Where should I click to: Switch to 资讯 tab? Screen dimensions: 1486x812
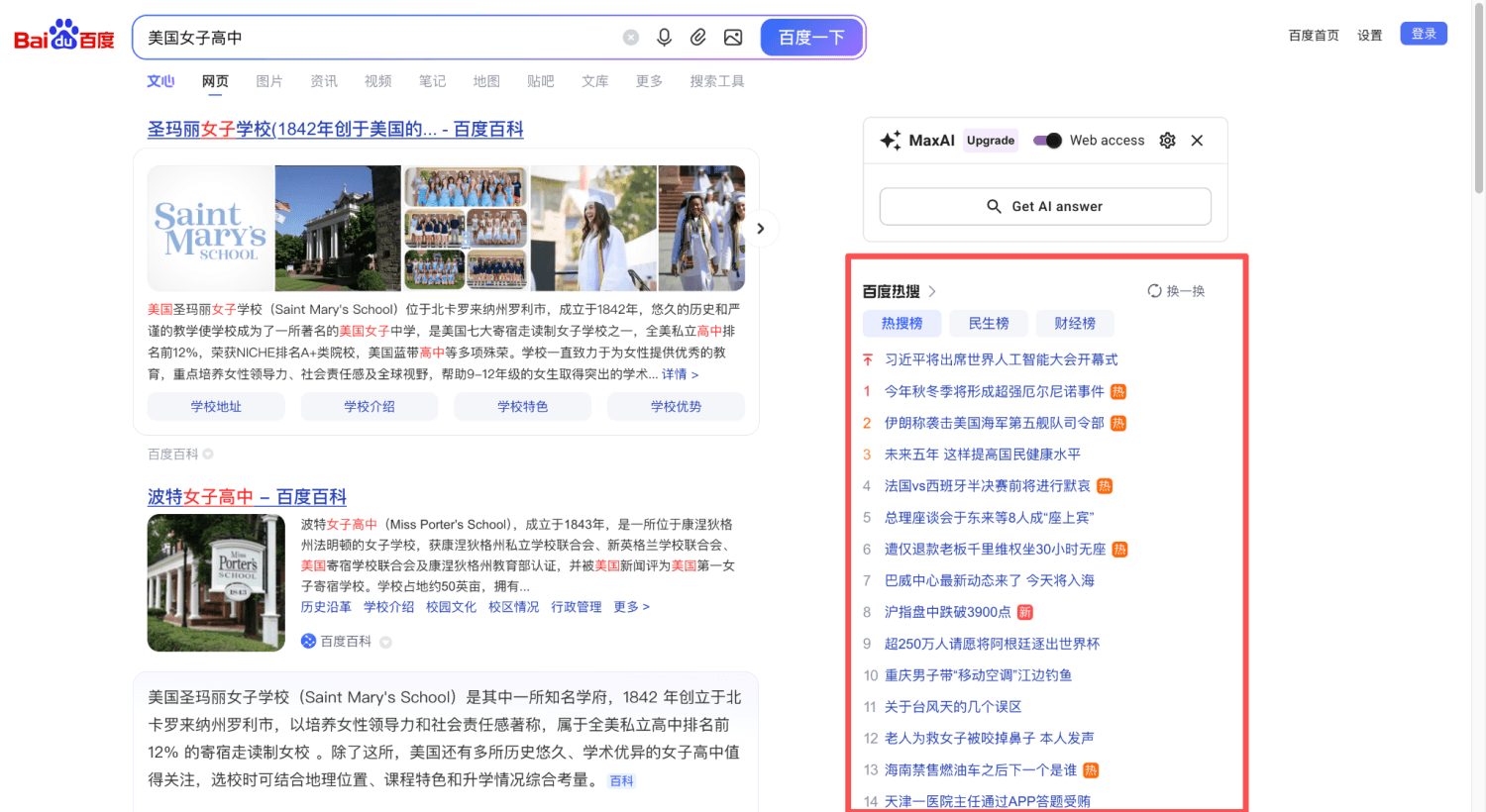[324, 81]
